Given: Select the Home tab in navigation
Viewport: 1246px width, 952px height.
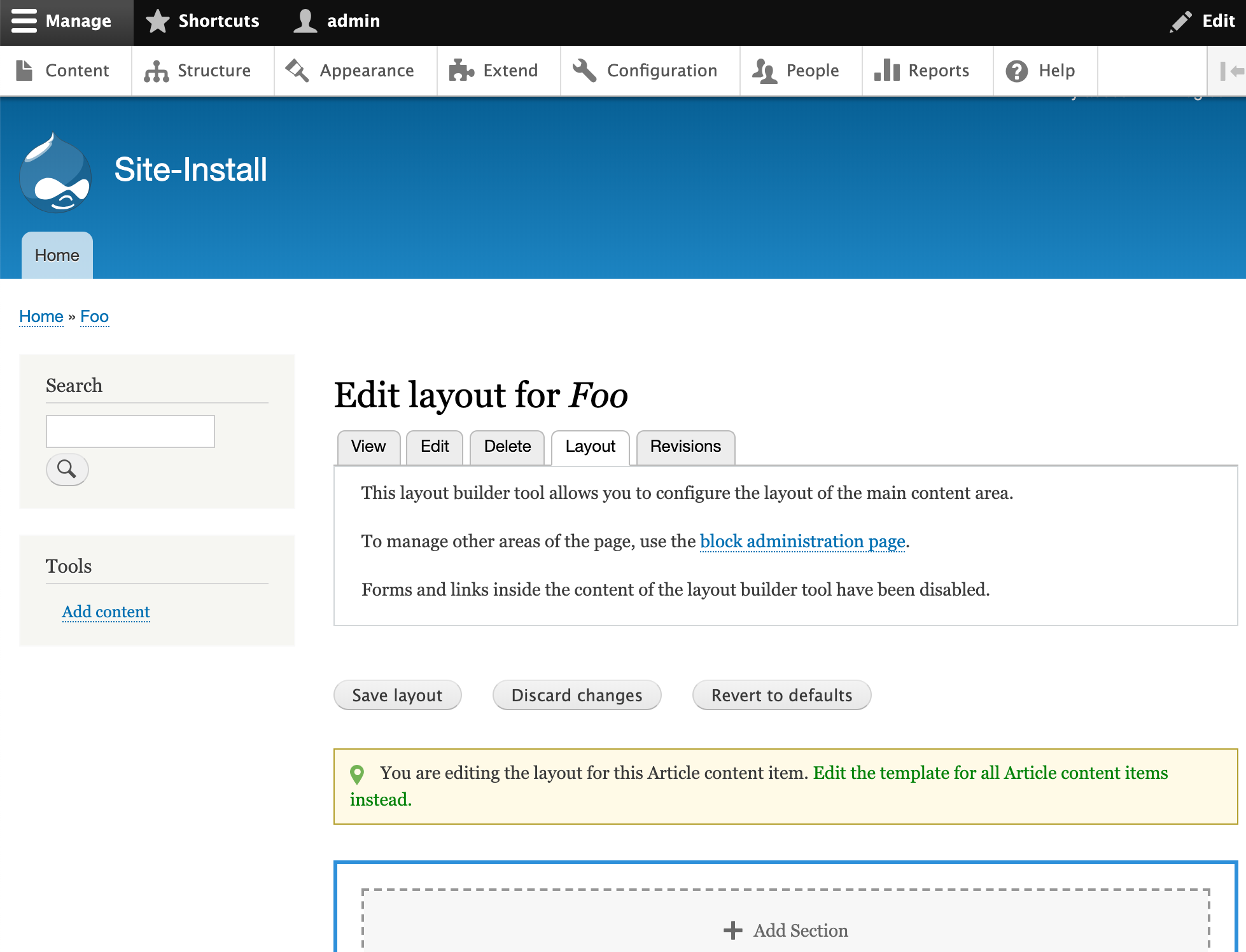Looking at the screenshot, I should pos(57,255).
